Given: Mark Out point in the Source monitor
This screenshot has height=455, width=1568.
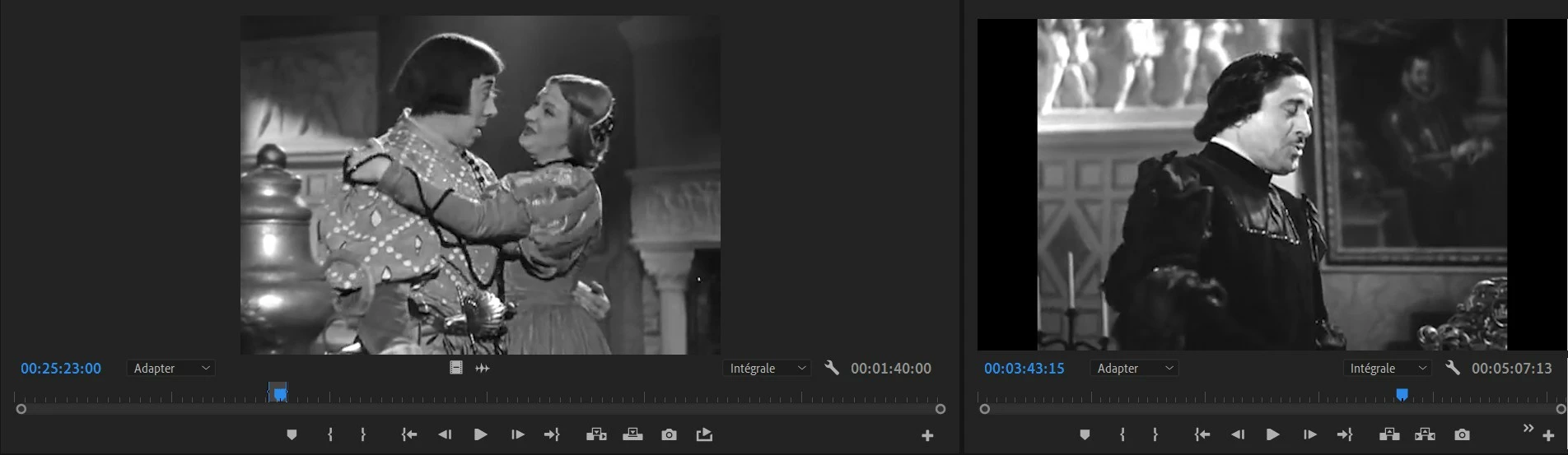Looking at the screenshot, I should (x=363, y=434).
